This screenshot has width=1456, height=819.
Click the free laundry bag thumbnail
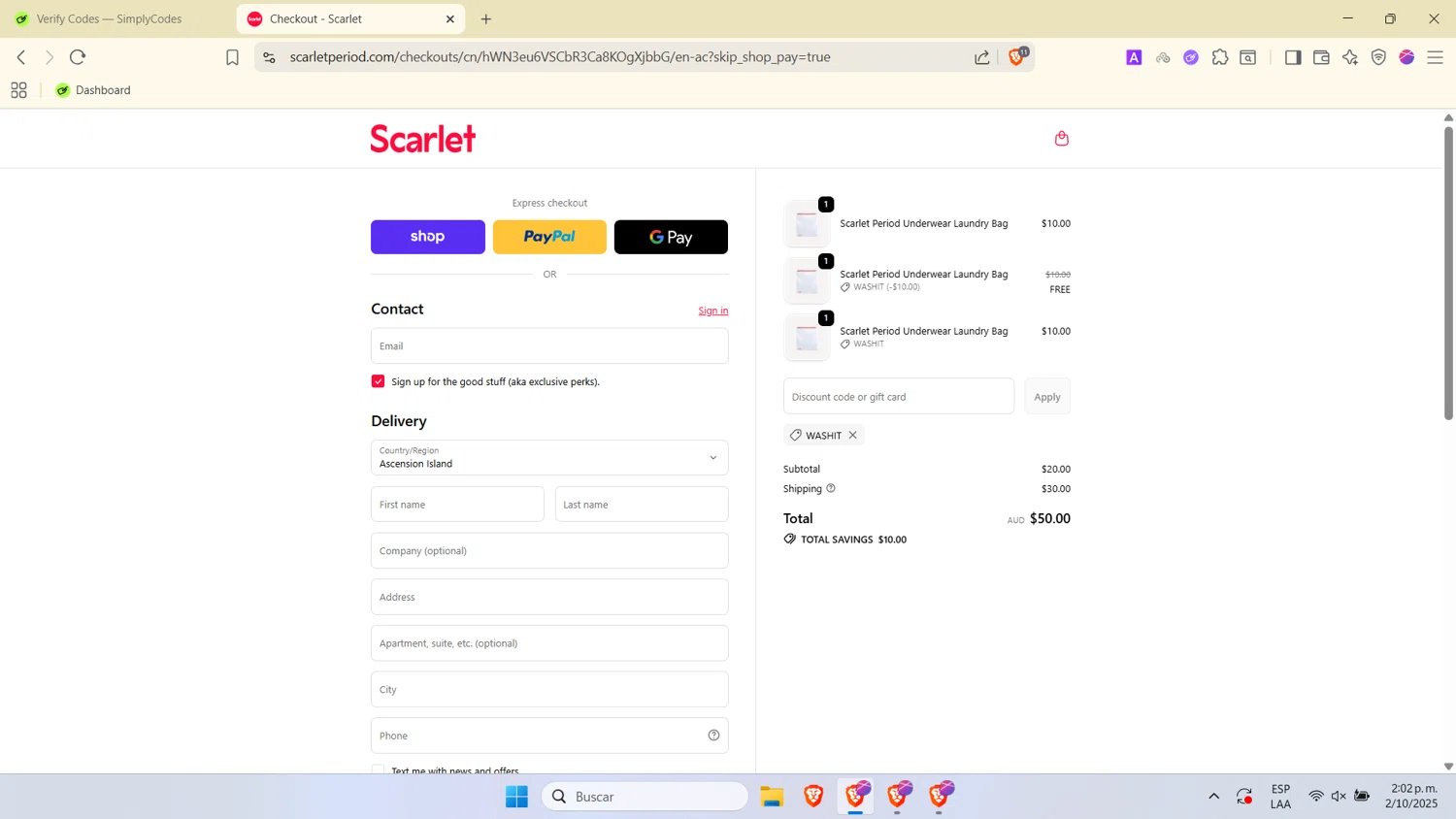pos(807,280)
